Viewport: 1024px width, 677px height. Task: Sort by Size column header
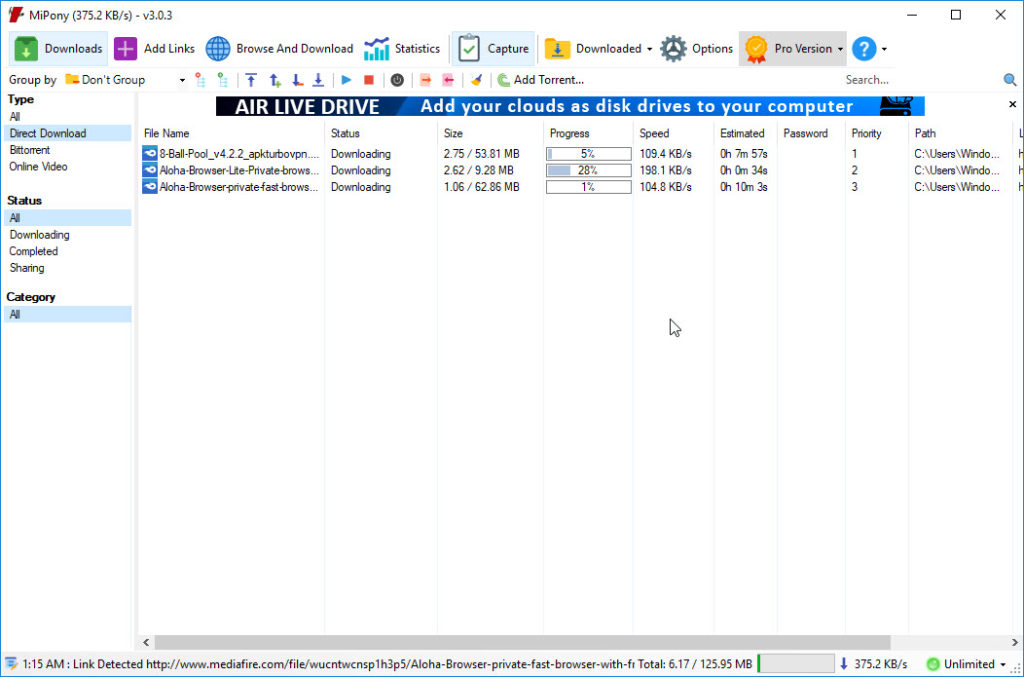490,133
